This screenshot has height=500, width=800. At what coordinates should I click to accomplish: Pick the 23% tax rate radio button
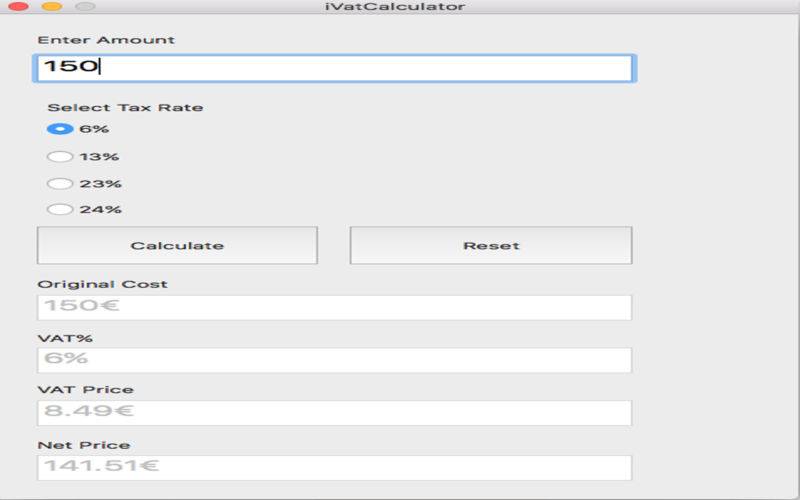click(x=60, y=183)
